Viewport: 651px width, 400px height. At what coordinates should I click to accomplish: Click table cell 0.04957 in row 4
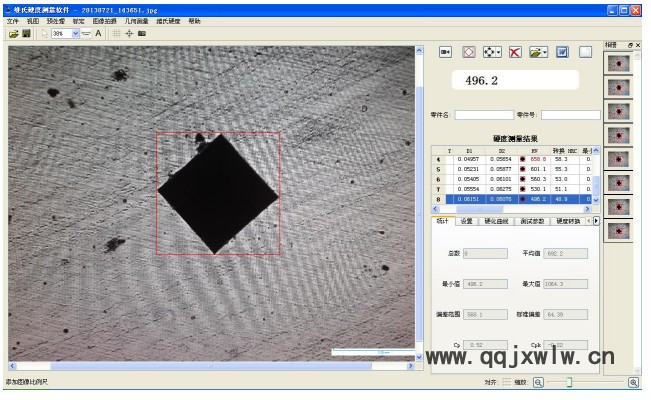click(x=468, y=159)
